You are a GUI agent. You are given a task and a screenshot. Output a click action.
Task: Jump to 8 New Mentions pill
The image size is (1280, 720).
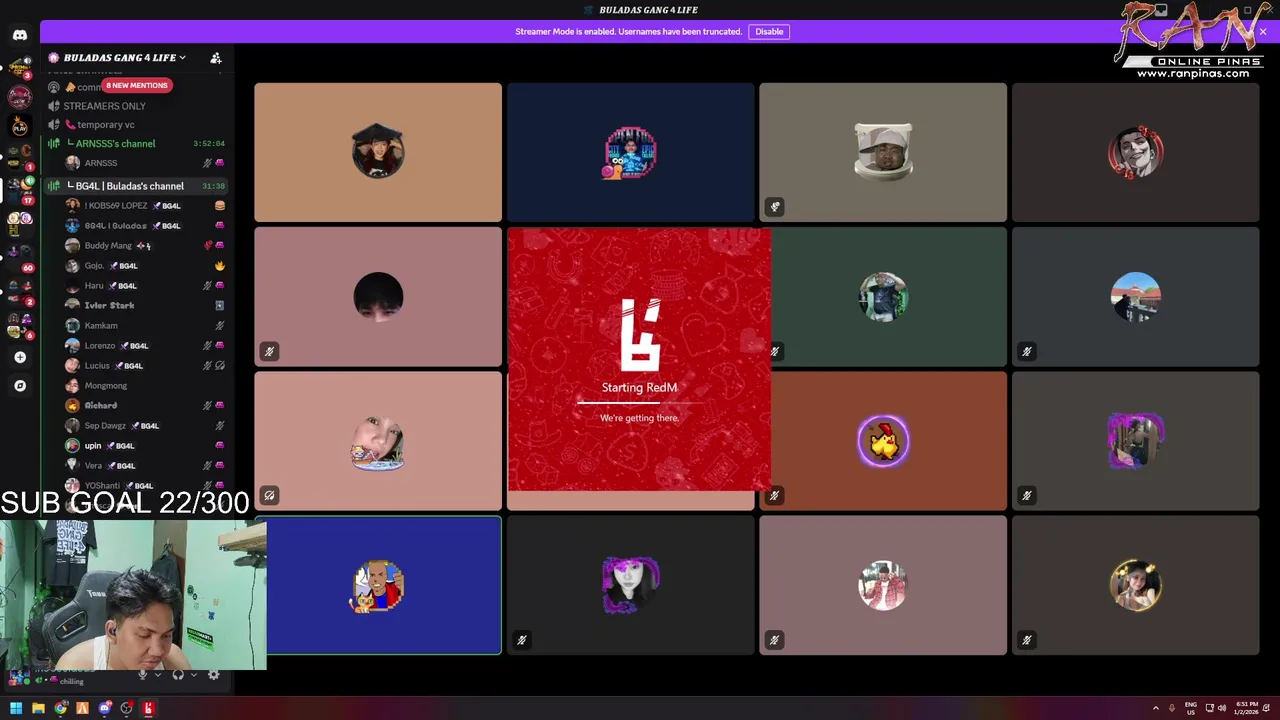(x=137, y=85)
